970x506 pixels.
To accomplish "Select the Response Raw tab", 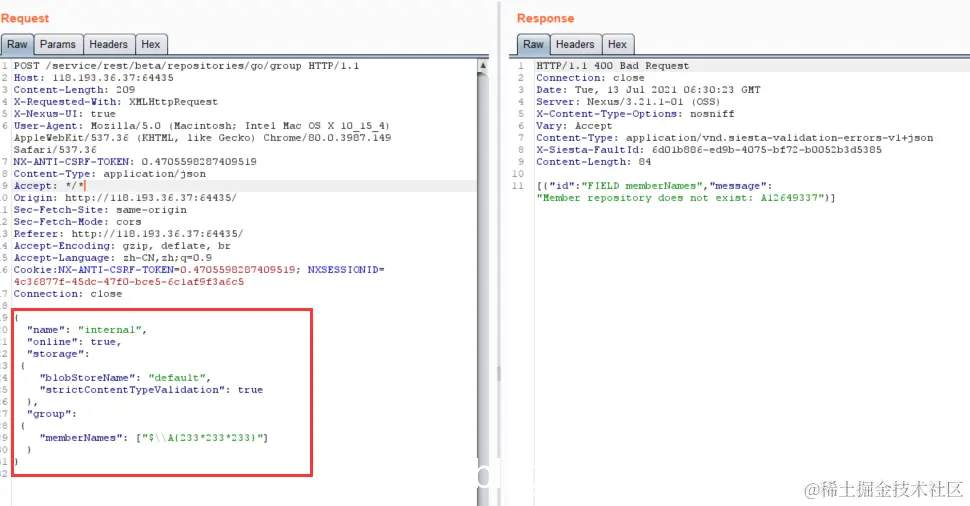I will pyautogui.click(x=533, y=45).
